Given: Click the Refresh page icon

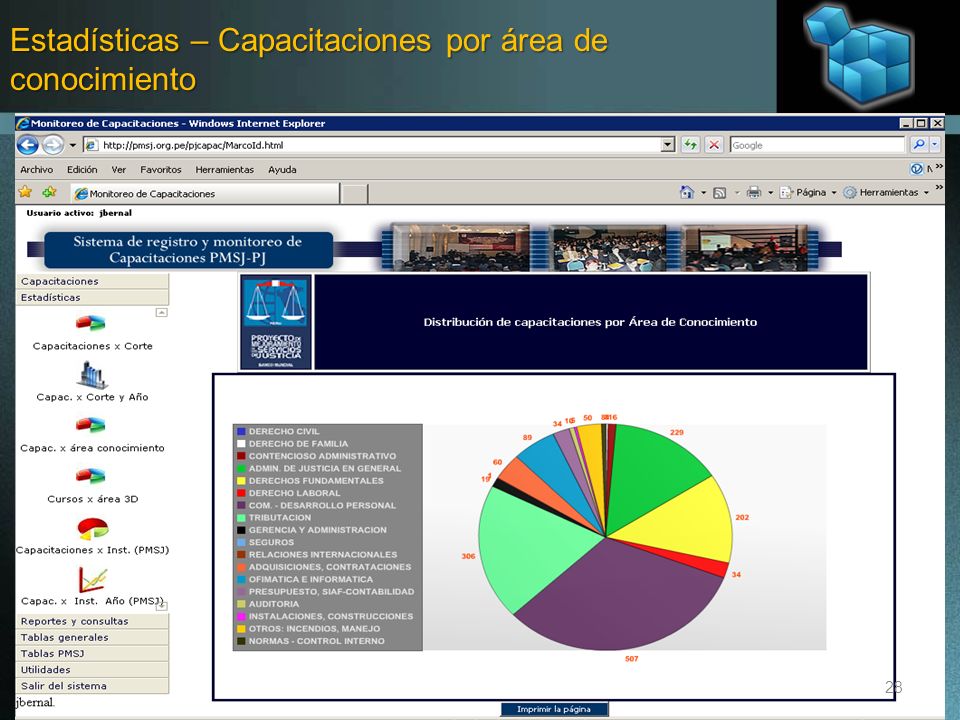Looking at the screenshot, I should pyautogui.click(x=691, y=145).
